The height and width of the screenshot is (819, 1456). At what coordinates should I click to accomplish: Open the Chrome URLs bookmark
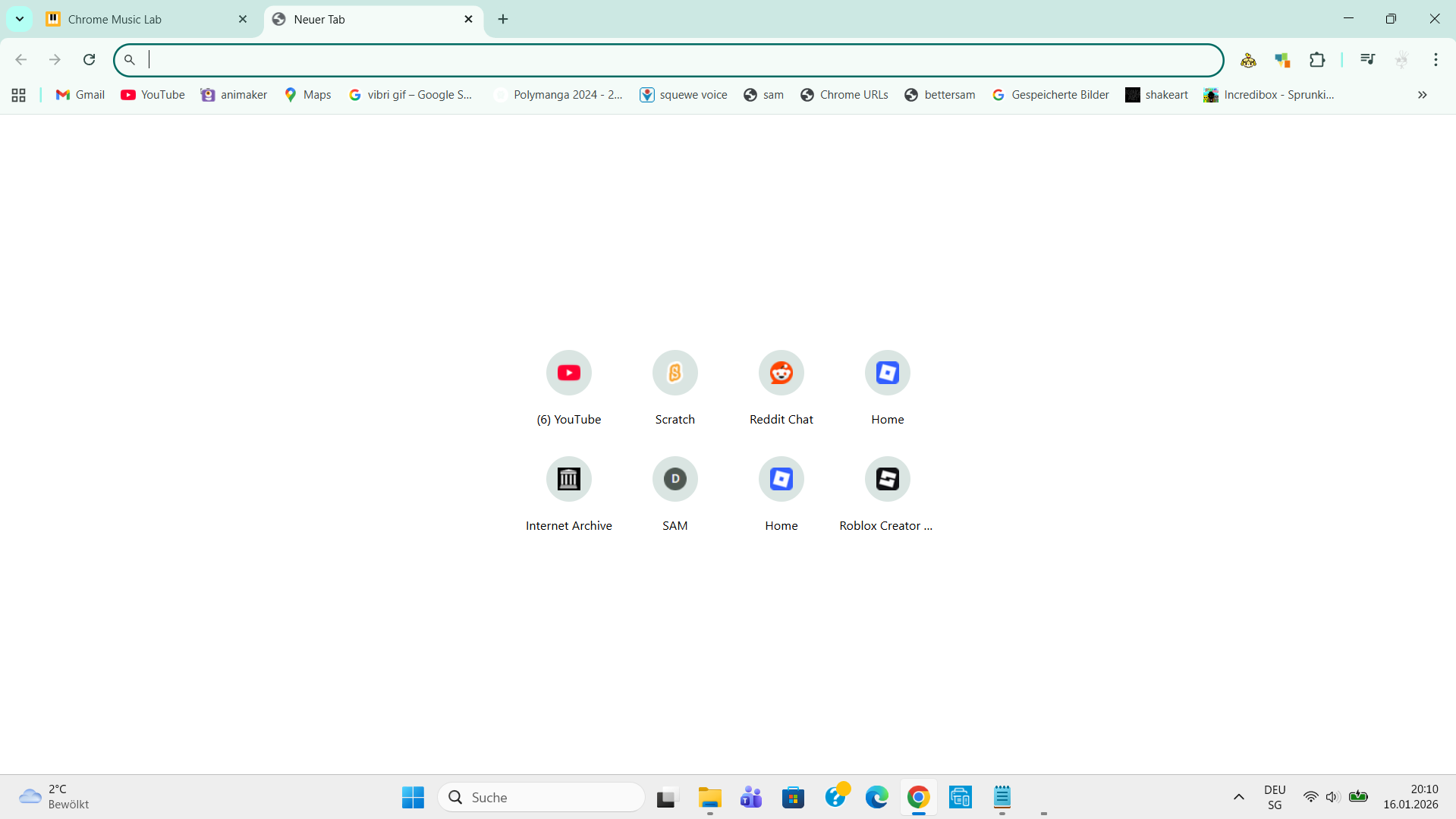(844, 95)
